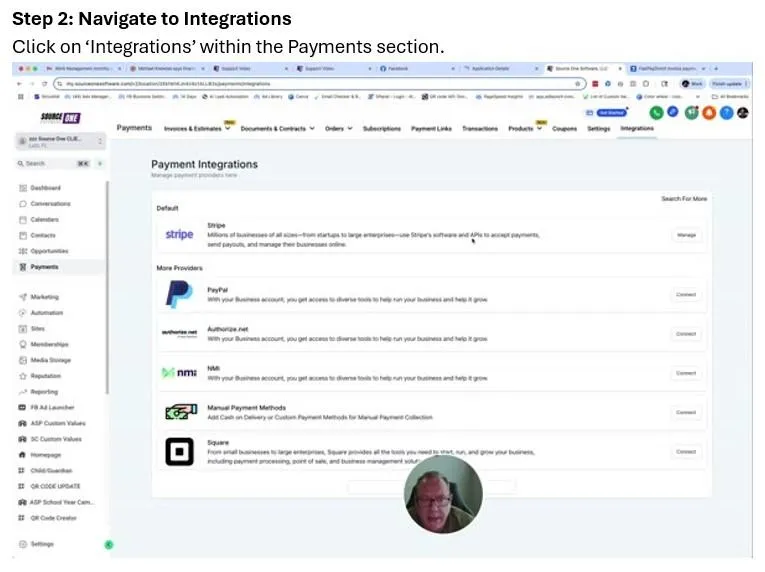This screenshot has height=572, width=765.
Task: Open the user profile avatar
Action: (743, 113)
